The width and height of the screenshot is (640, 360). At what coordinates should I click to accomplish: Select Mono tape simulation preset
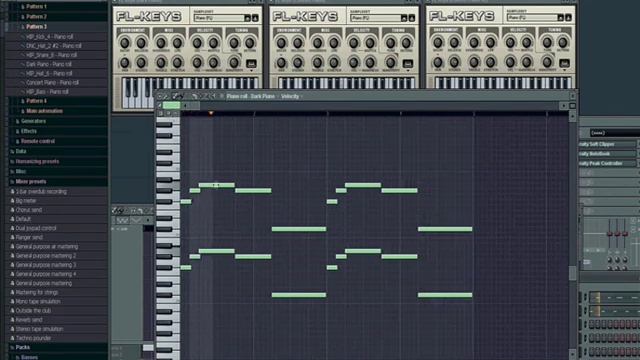pos(38,302)
